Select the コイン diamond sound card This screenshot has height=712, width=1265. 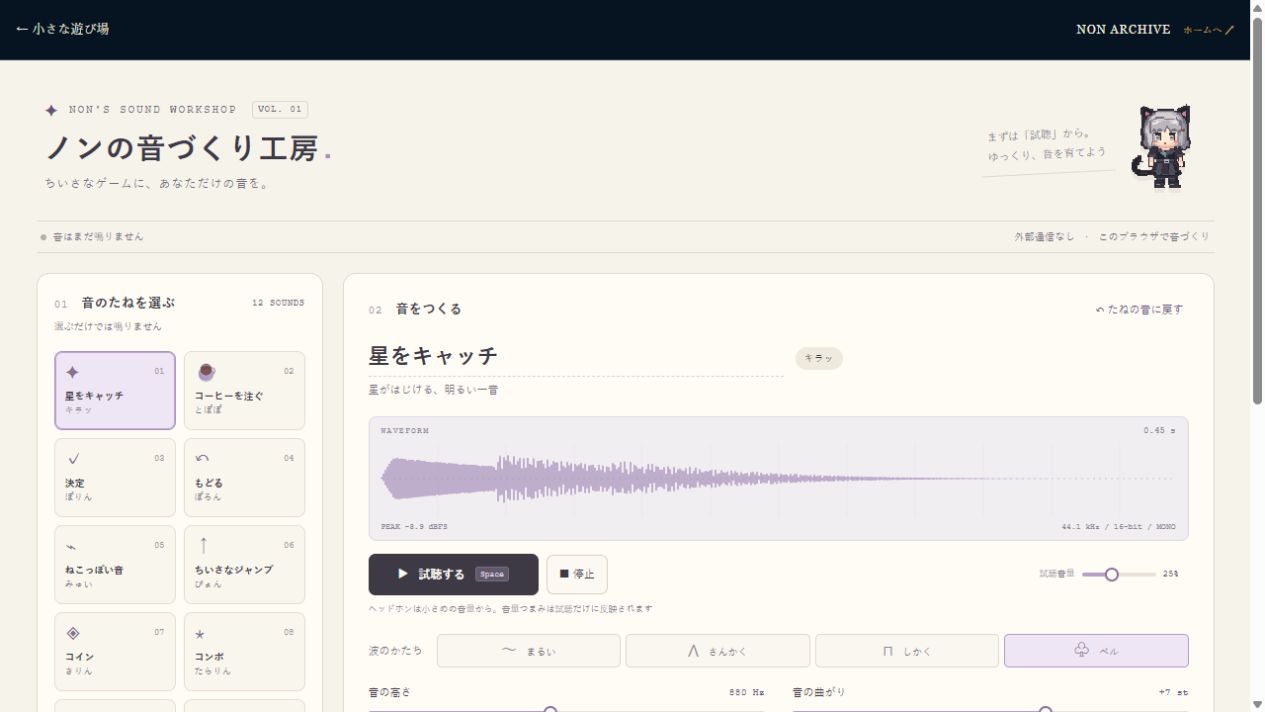(x=115, y=651)
